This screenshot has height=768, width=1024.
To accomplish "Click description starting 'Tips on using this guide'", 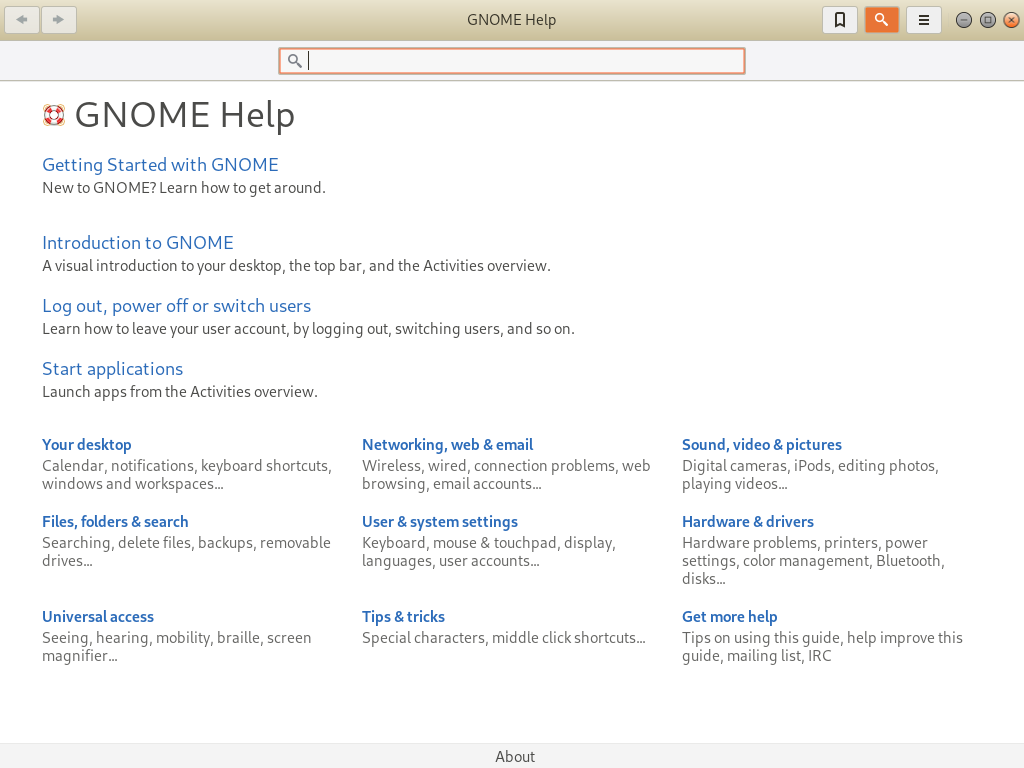I will (x=822, y=647).
